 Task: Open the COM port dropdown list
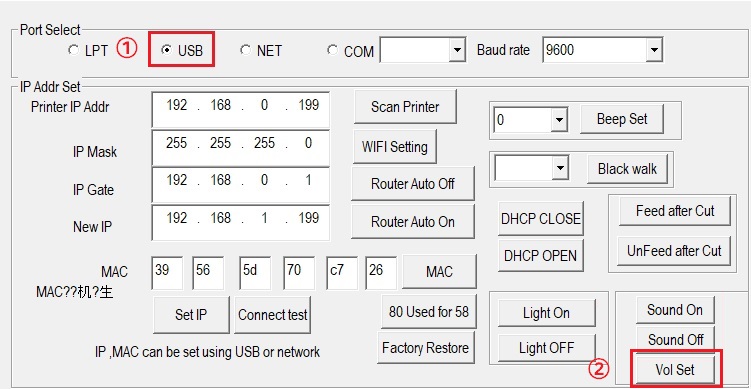(457, 50)
